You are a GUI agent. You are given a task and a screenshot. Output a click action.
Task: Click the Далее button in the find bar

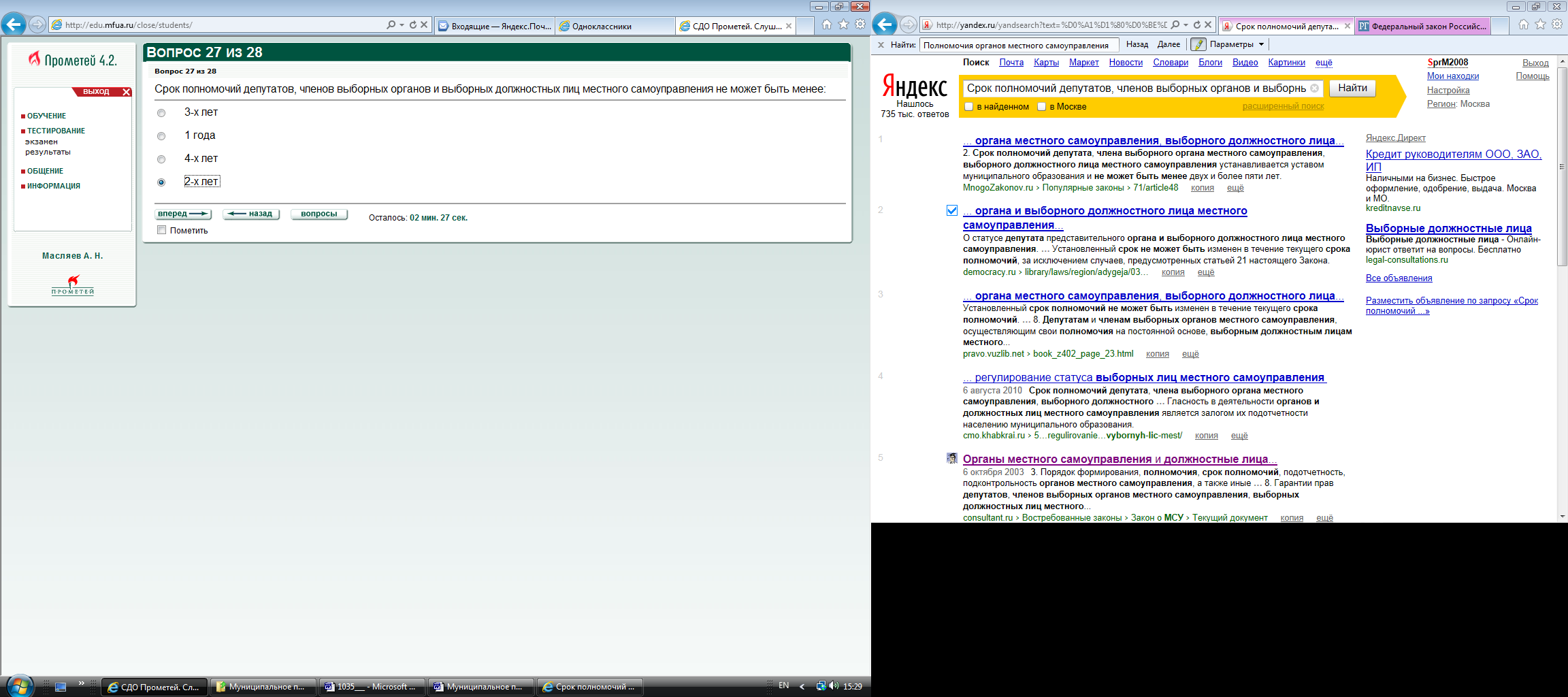pyautogui.click(x=1169, y=45)
